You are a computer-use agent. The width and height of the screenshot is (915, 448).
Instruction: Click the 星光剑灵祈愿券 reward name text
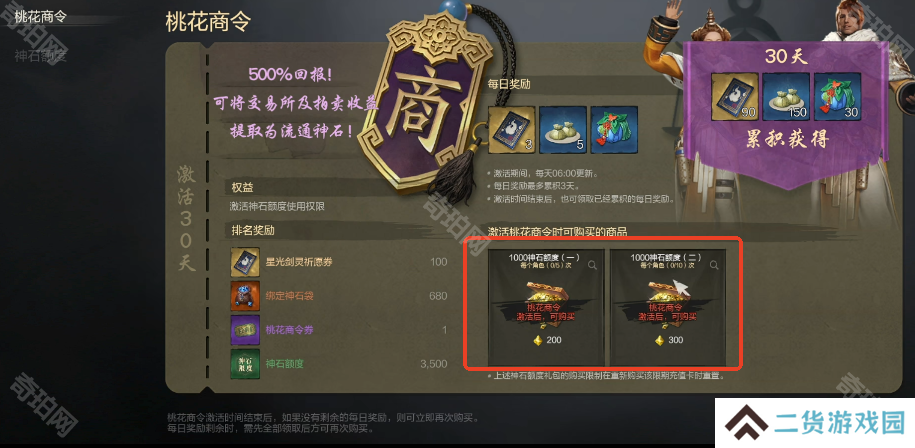[x=299, y=262]
